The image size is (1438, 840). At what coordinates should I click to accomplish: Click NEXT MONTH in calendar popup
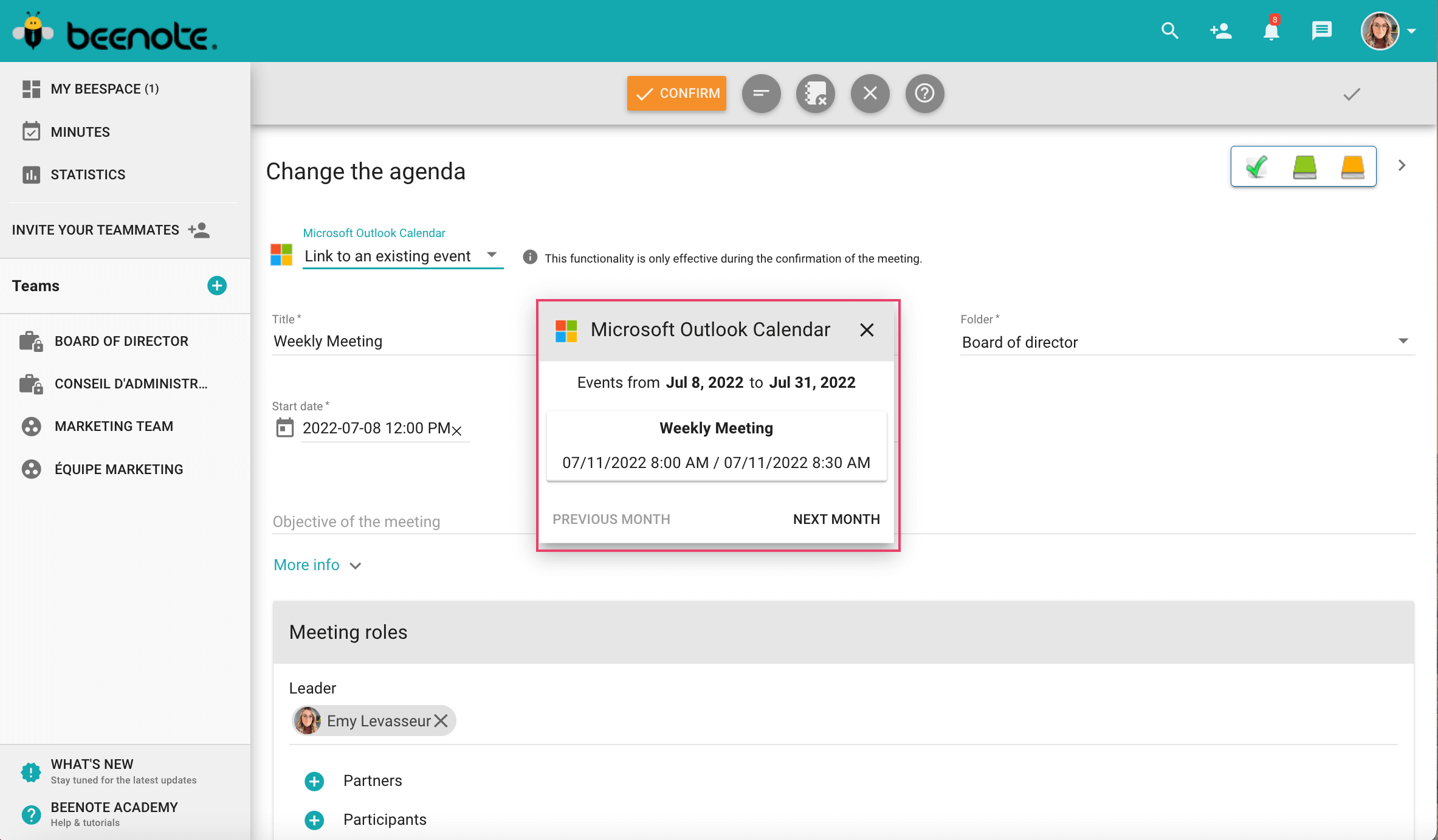tap(836, 519)
